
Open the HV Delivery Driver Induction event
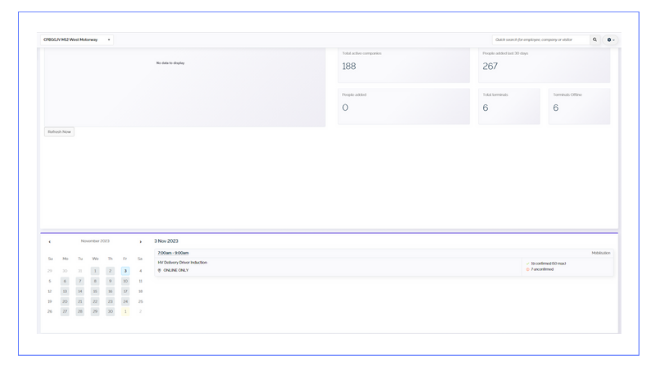coord(182,262)
